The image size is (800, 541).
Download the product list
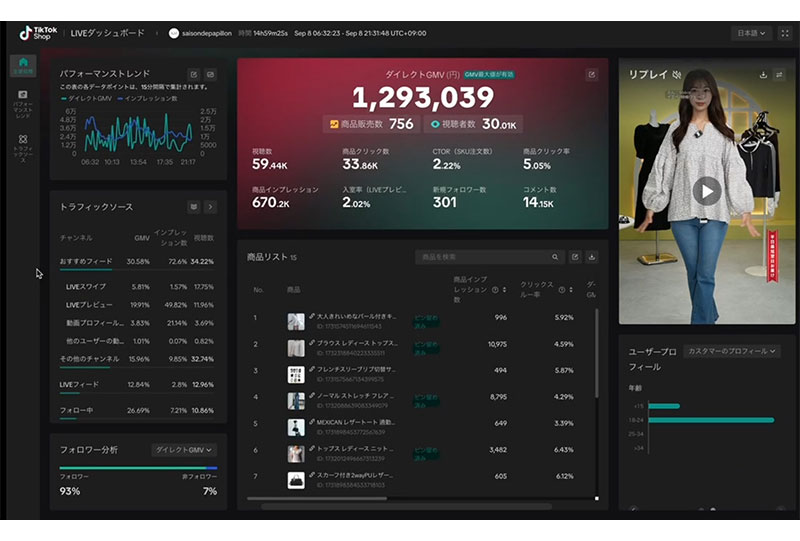tap(592, 257)
